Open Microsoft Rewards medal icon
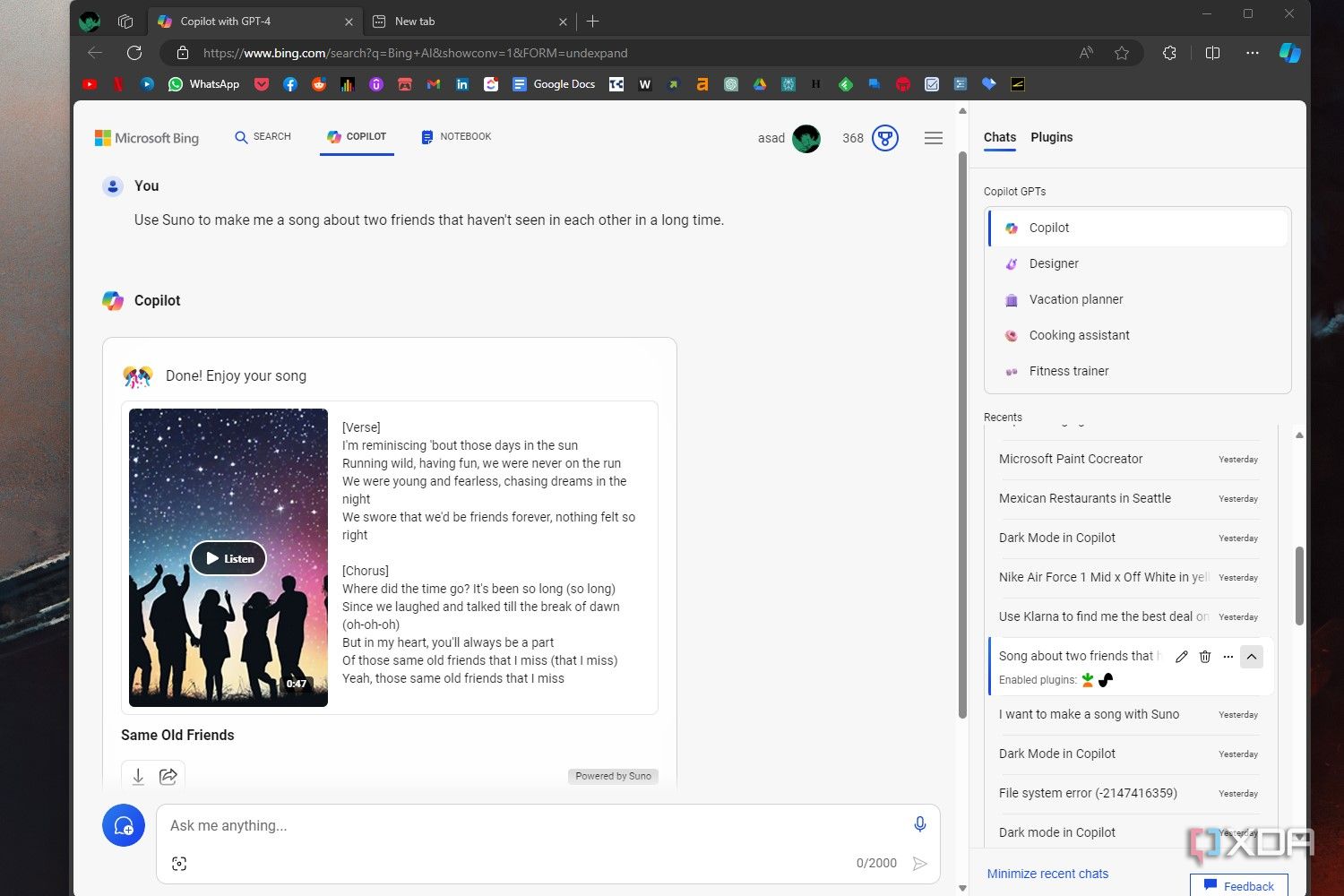Screen dimensions: 1344x896 click(x=885, y=138)
